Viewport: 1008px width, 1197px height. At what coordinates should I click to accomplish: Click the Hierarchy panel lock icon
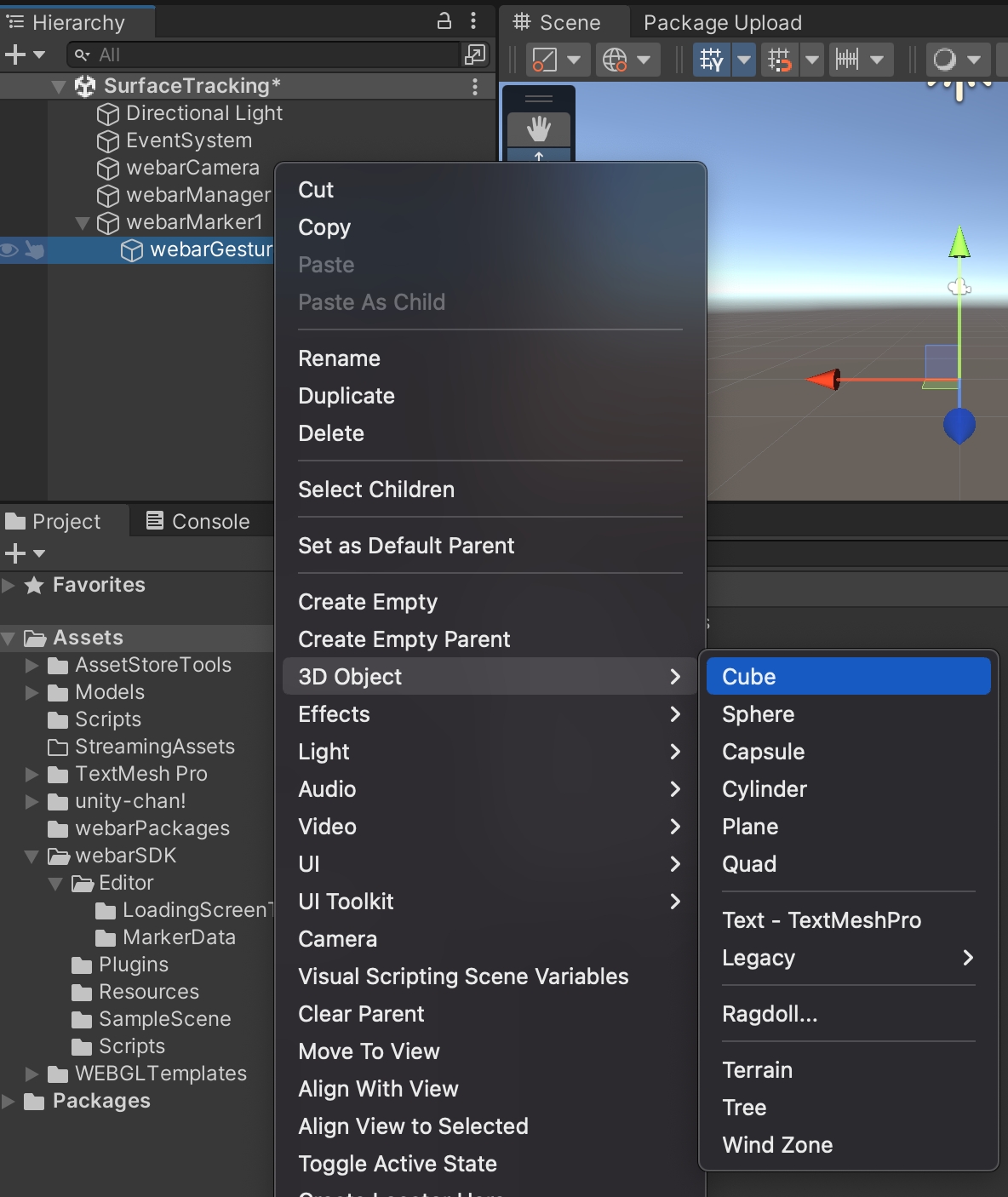click(x=444, y=21)
